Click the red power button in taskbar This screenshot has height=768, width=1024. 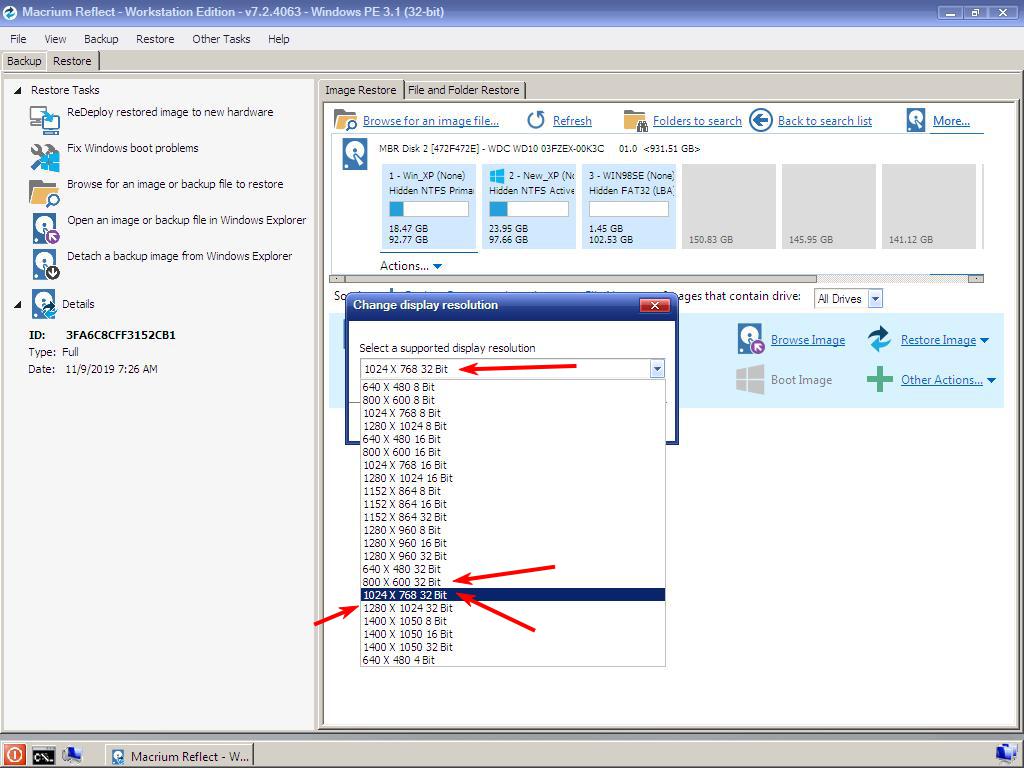pos(14,756)
